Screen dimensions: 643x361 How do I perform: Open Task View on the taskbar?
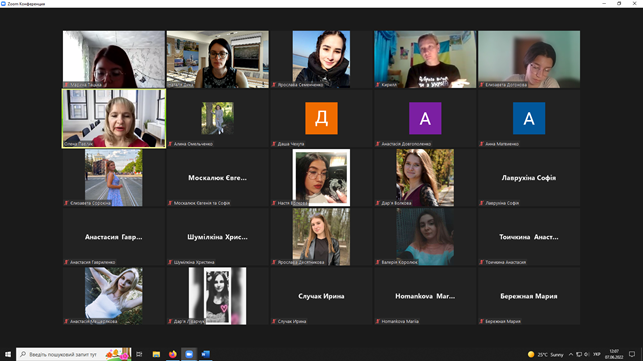(x=139, y=354)
